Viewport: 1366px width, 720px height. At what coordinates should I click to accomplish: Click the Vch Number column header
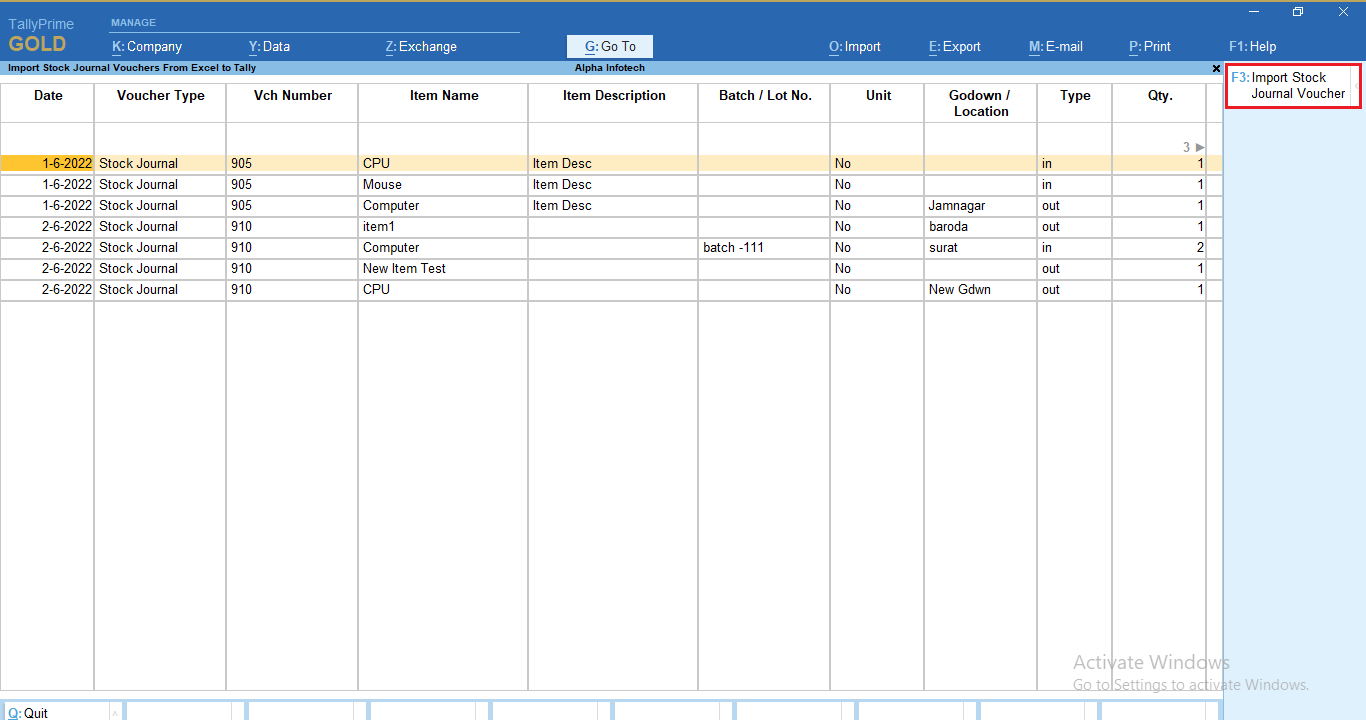[x=291, y=95]
